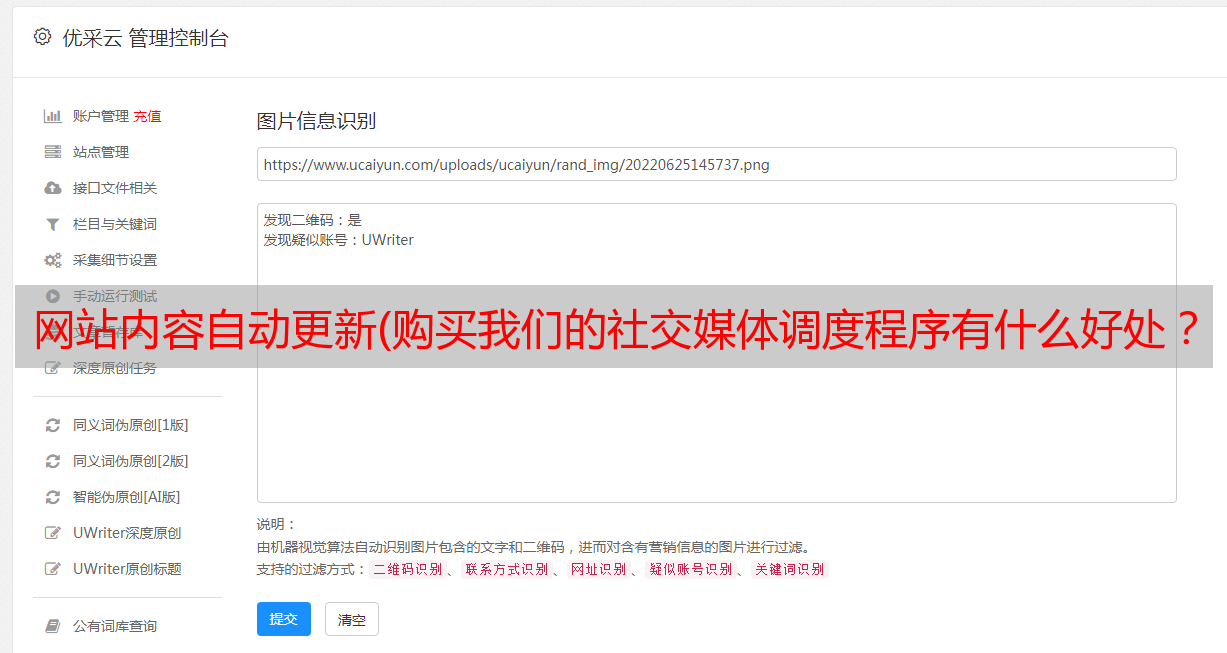Click the filter icon for 栏目与关键词
The image size is (1227, 653).
point(53,224)
